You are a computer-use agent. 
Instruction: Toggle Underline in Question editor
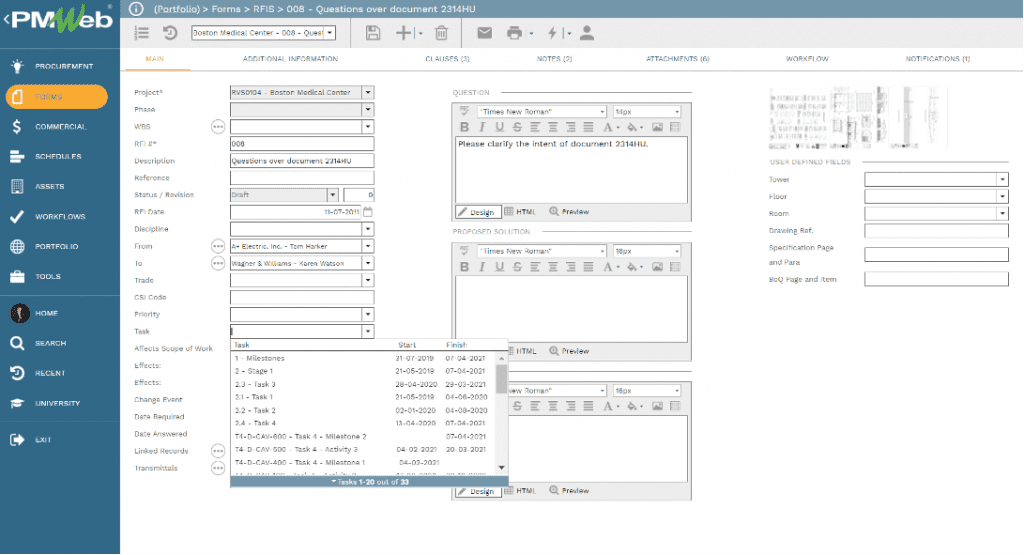[500, 127]
